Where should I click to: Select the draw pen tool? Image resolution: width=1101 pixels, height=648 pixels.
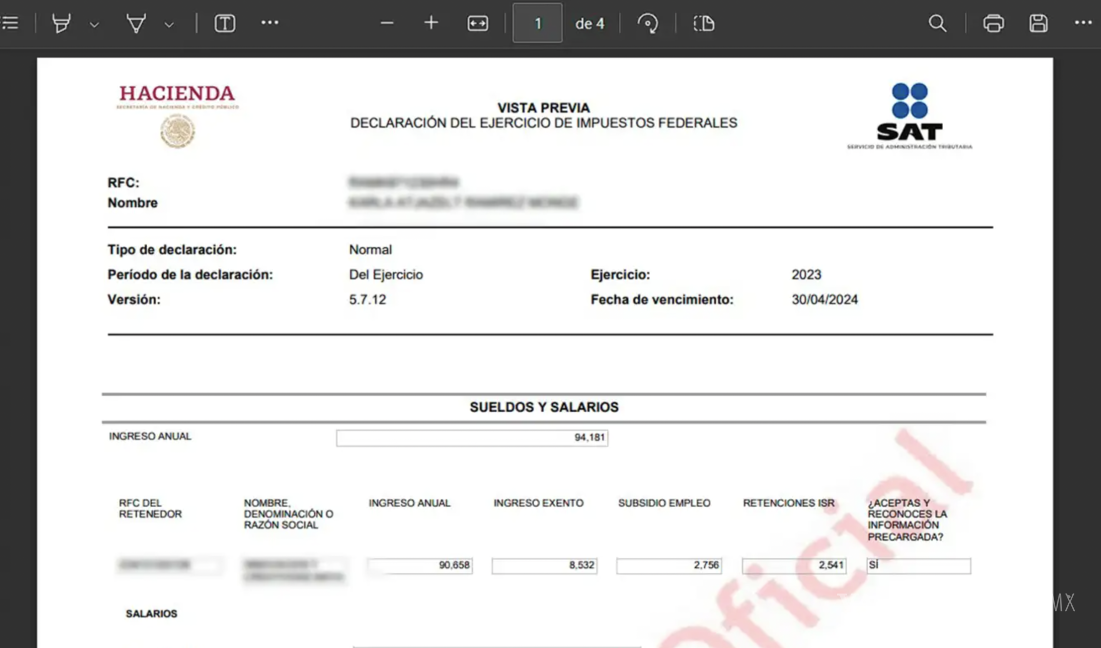(136, 23)
